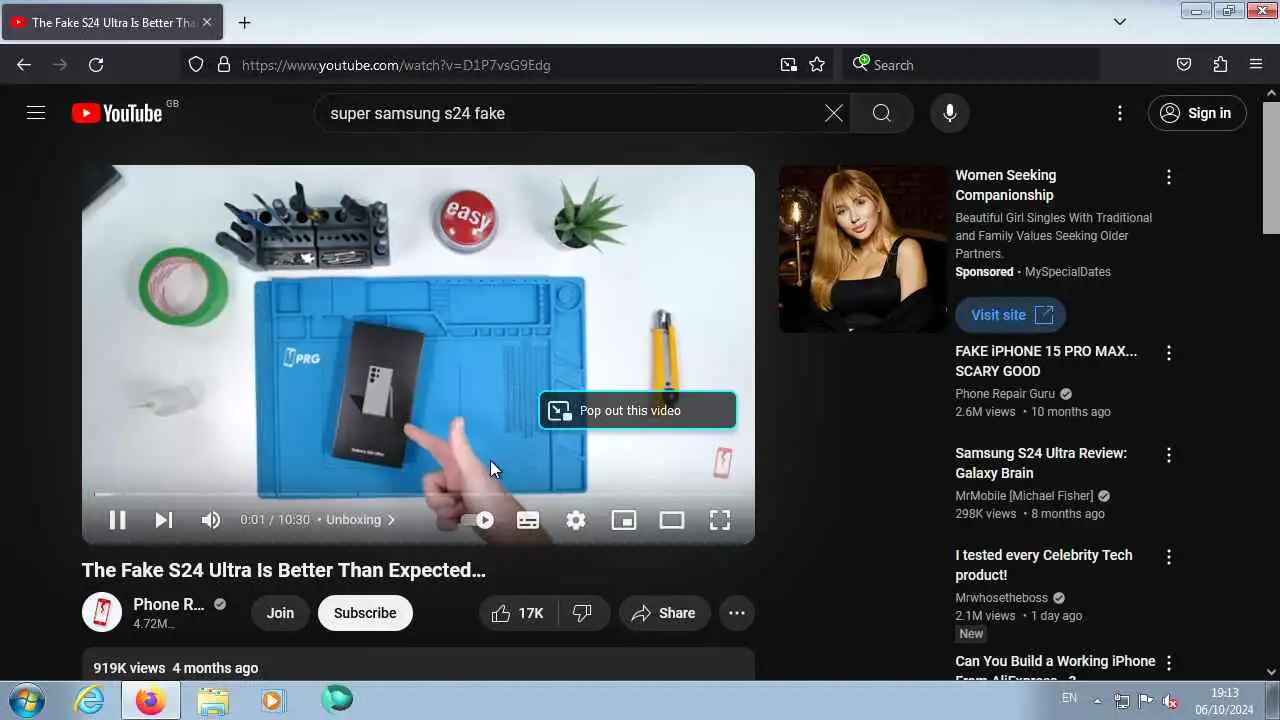Like the video with 17K thumbs-up
1280x720 pixels.
517,613
